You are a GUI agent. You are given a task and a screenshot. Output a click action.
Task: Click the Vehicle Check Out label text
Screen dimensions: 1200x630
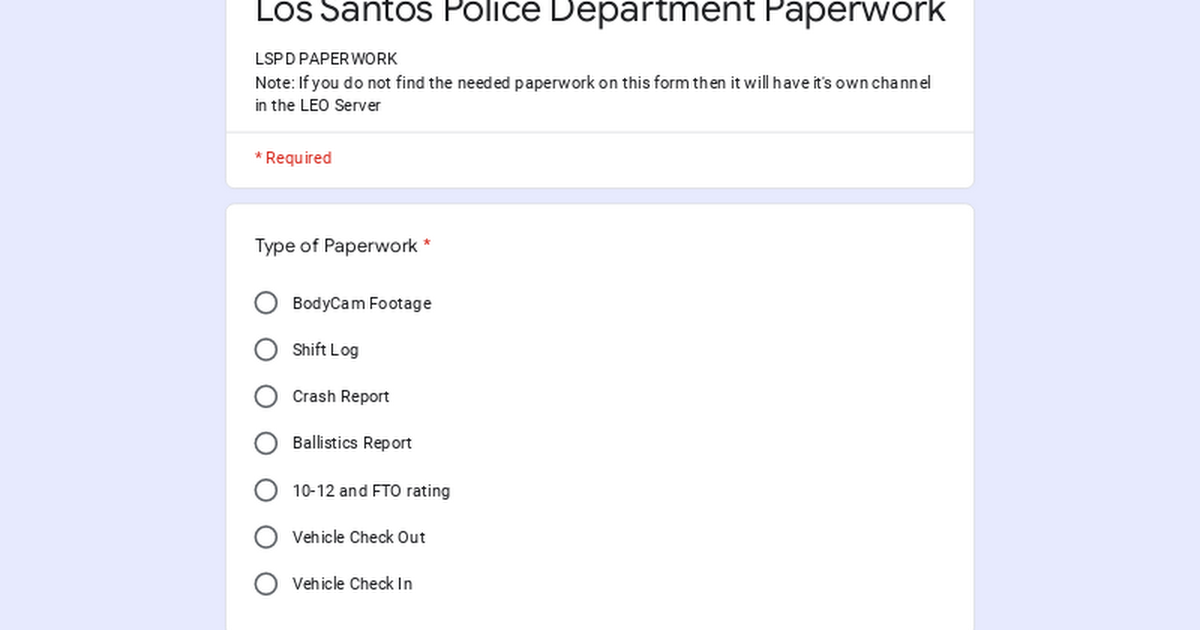358,537
